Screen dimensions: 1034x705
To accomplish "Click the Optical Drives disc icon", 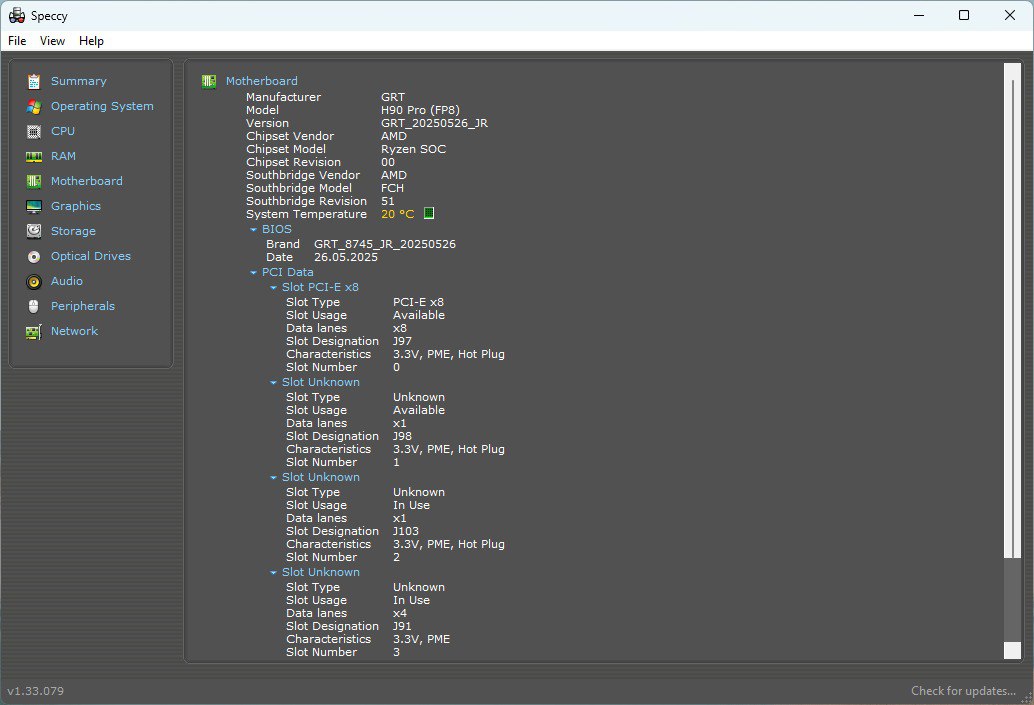I will pos(34,257).
